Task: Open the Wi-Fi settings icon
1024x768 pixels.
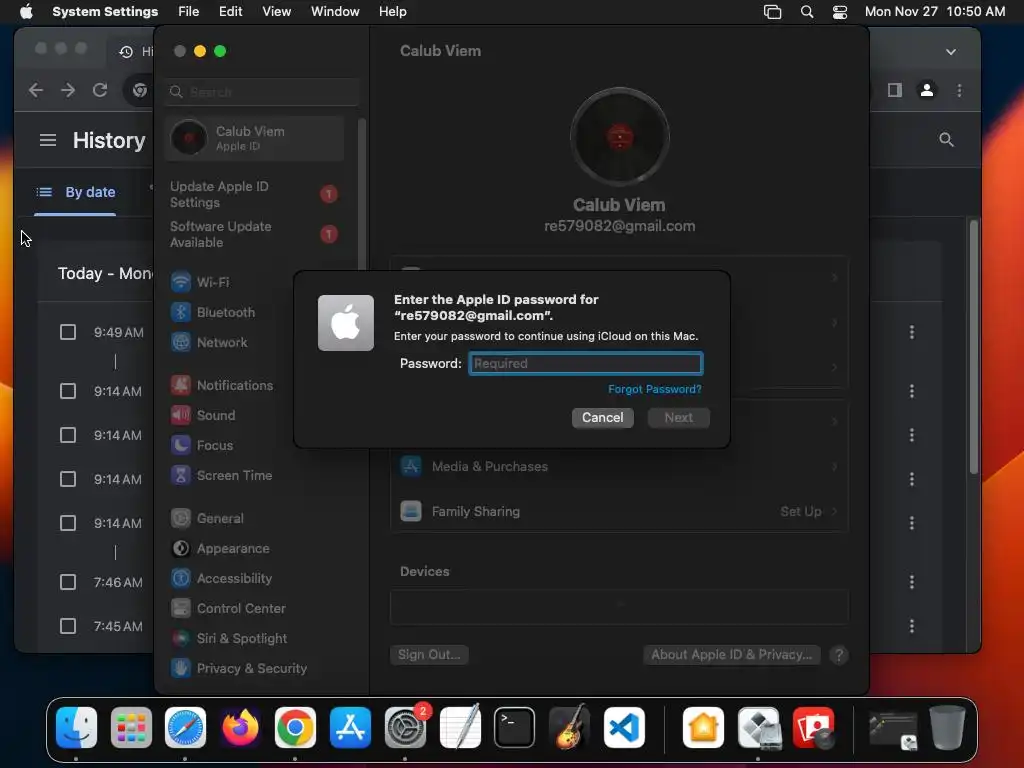Action: coord(181,282)
